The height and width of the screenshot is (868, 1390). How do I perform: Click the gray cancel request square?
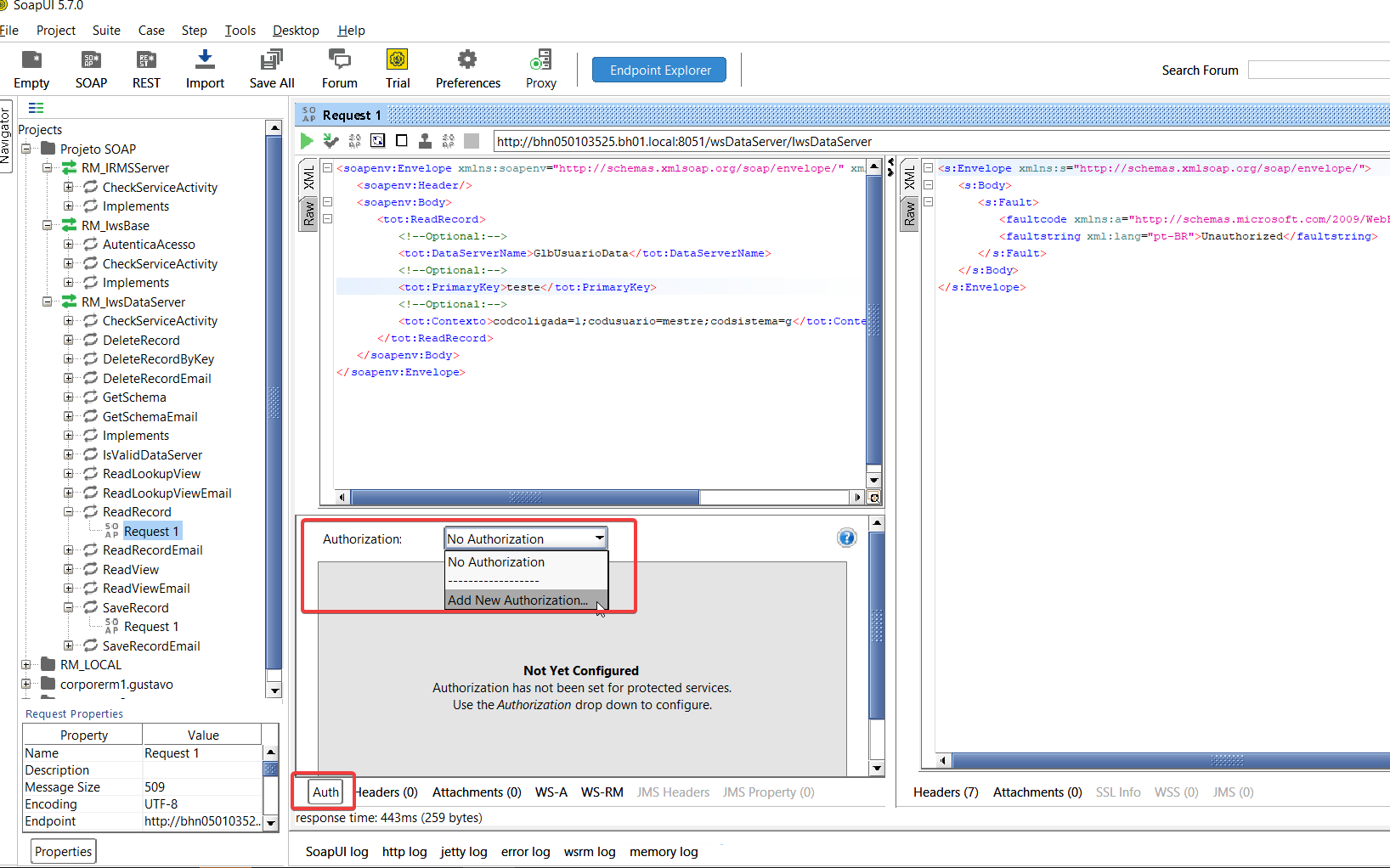click(472, 141)
